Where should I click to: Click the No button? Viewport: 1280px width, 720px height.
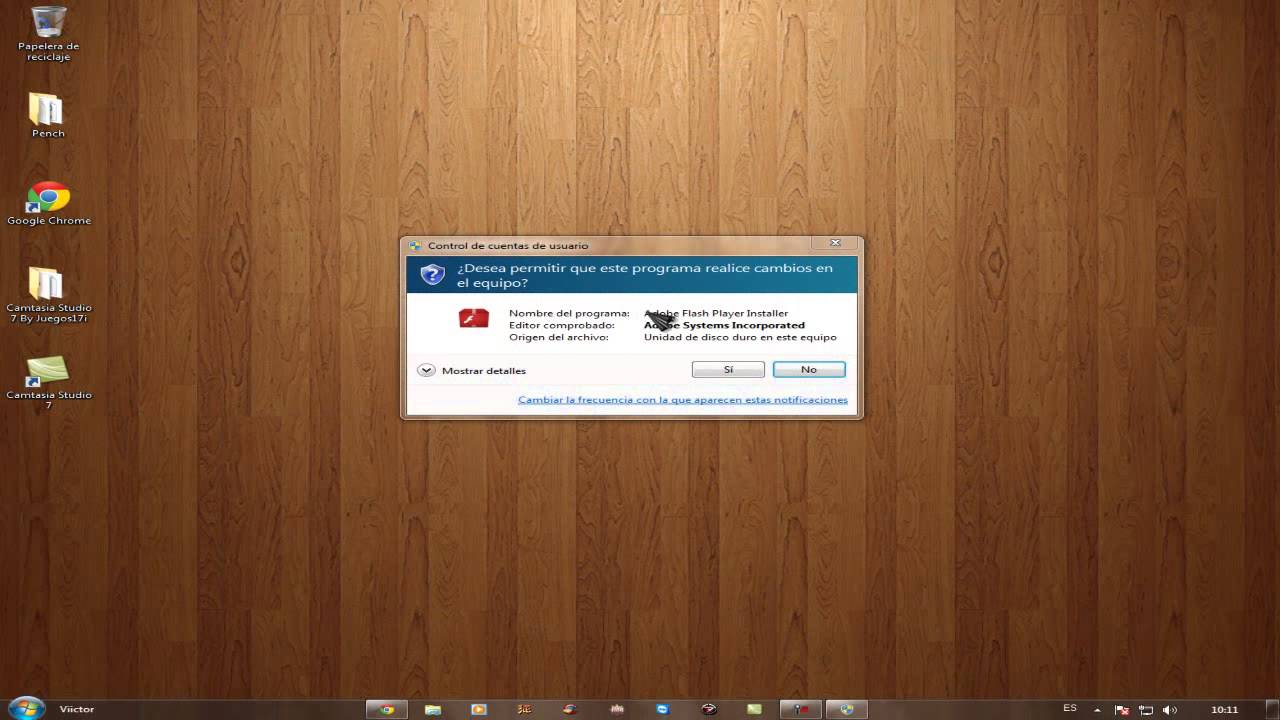[809, 369]
